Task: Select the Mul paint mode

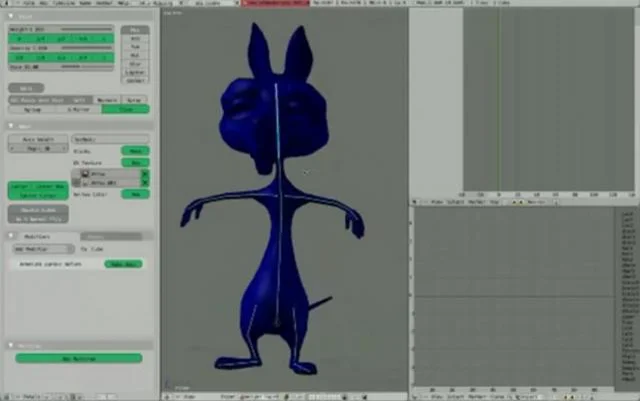Action: (x=135, y=56)
